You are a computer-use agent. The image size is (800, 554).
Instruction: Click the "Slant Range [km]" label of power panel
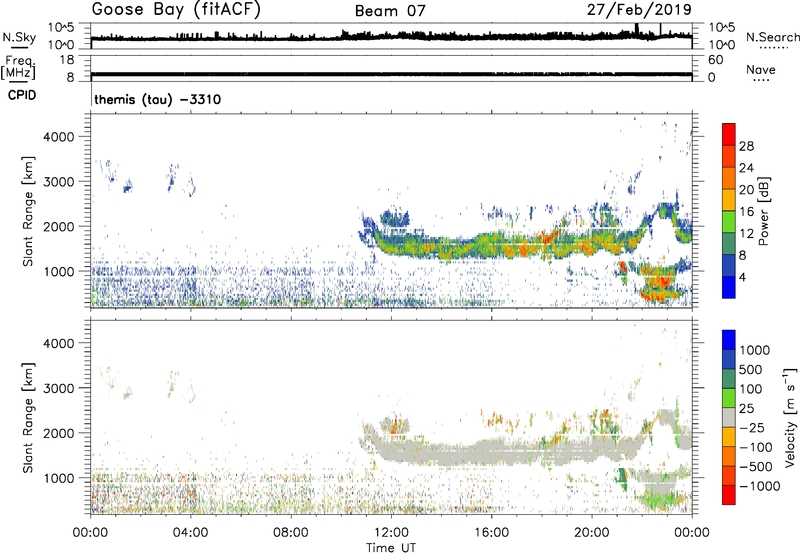pyautogui.click(x=28, y=211)
